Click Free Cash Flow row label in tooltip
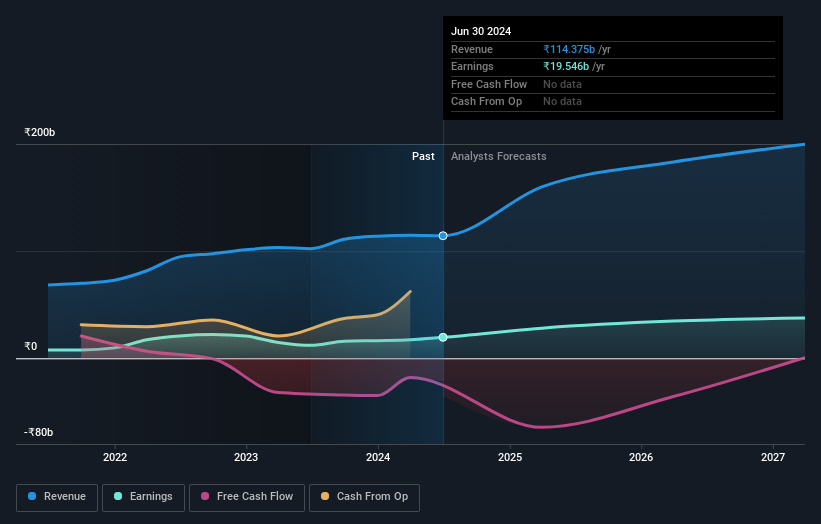 489,84
